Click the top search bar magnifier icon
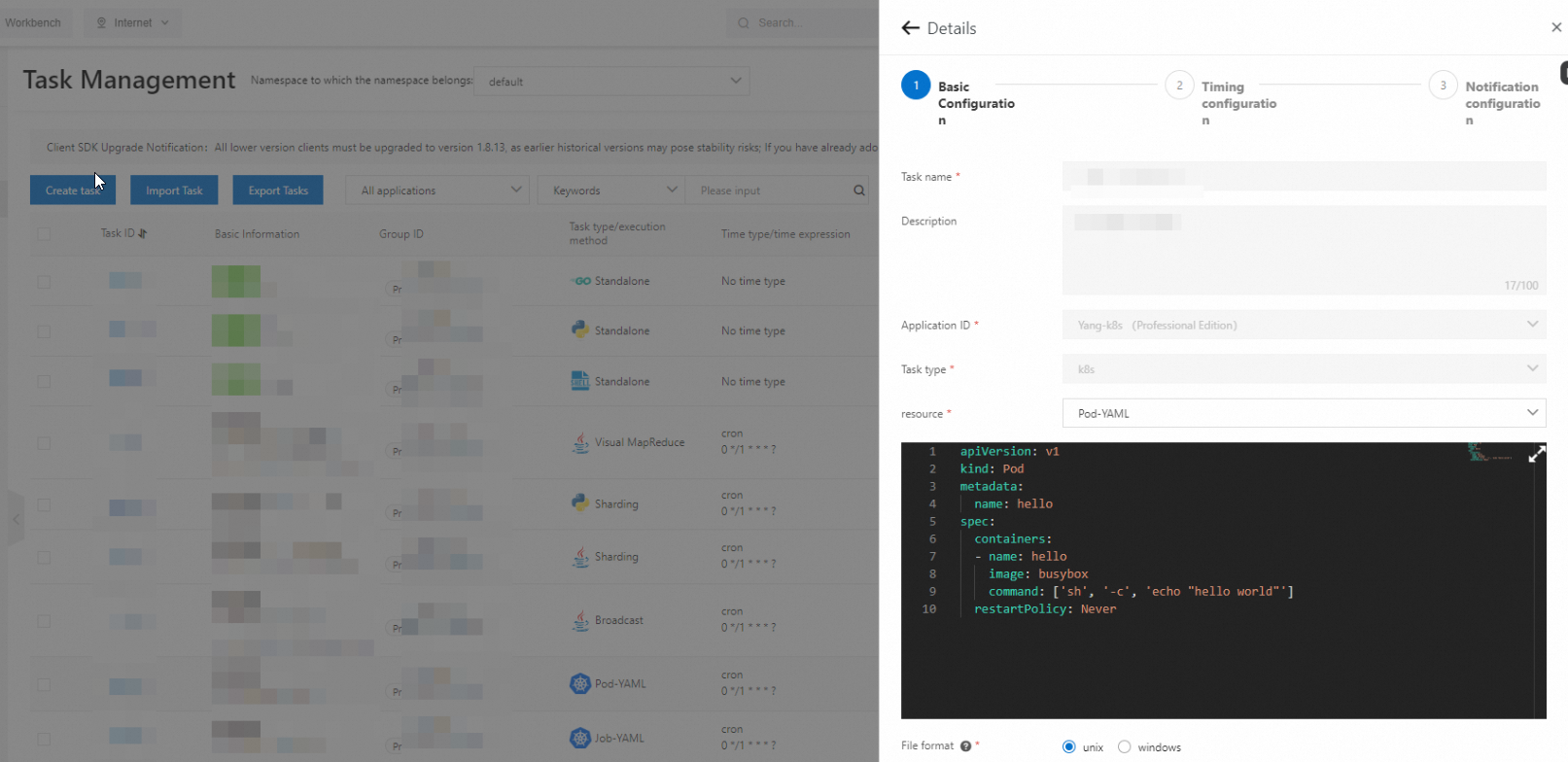This screenshot has height=762, width=1568. (x=744, y=22)
